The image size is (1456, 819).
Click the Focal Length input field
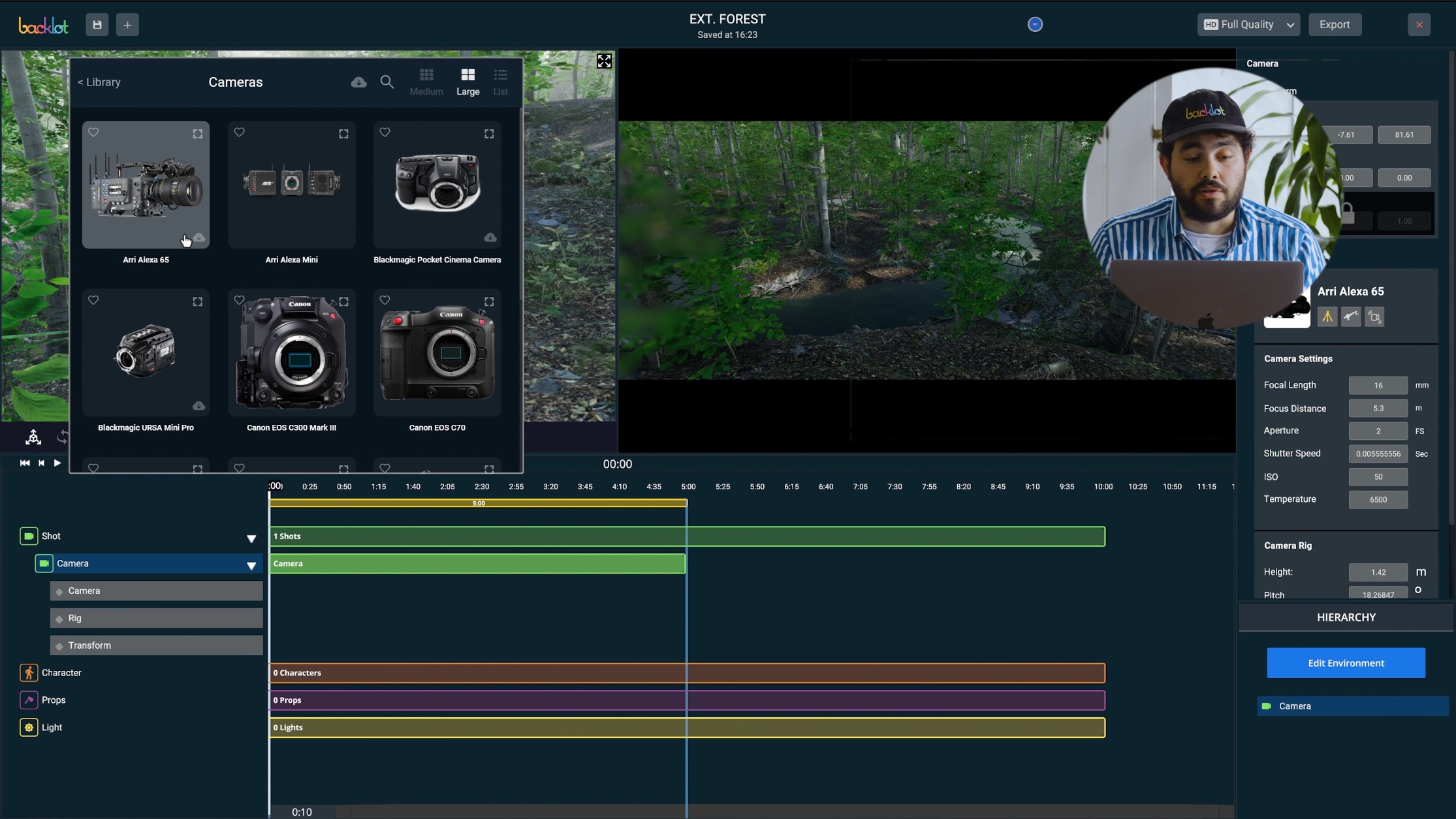pyautogui.click(x=1378, y=386)
